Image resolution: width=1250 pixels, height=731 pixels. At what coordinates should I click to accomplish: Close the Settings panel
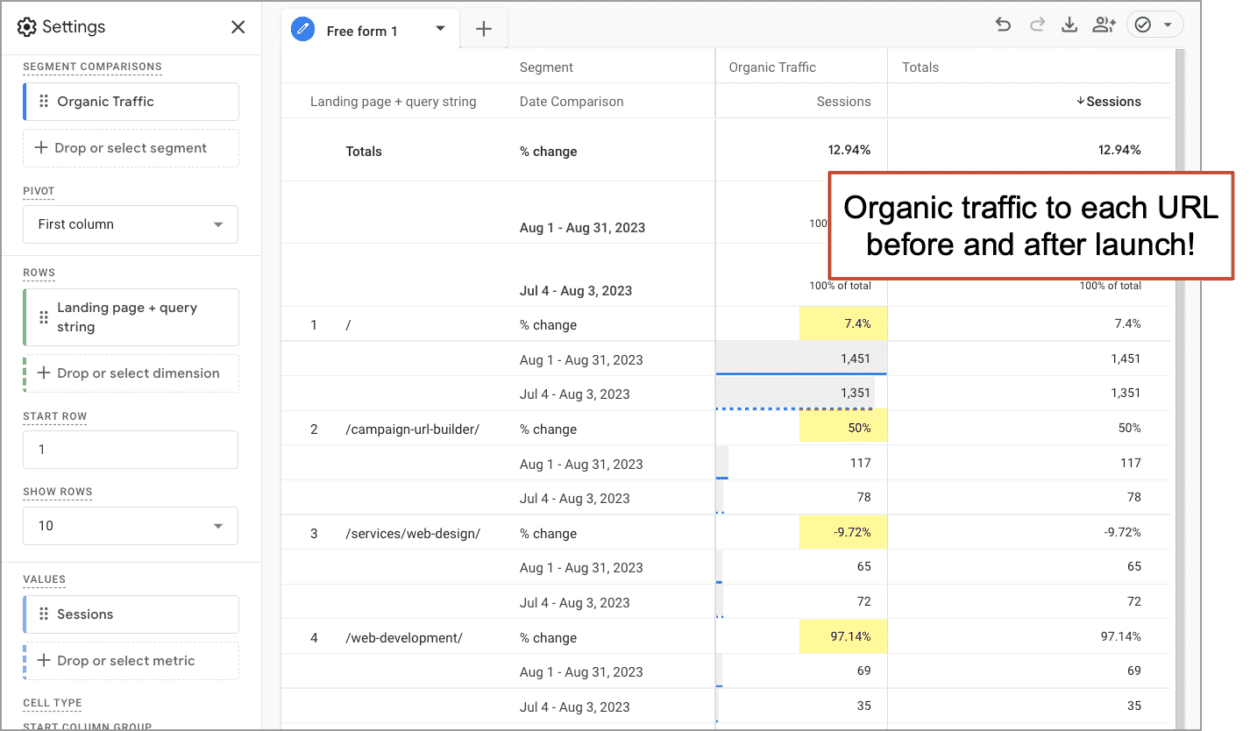(x=238, y=27)
